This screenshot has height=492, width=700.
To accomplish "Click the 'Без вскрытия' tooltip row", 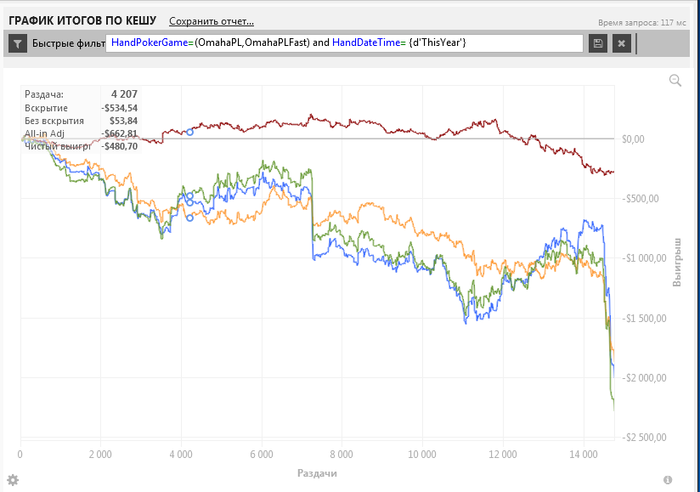I will click(81, 121).
